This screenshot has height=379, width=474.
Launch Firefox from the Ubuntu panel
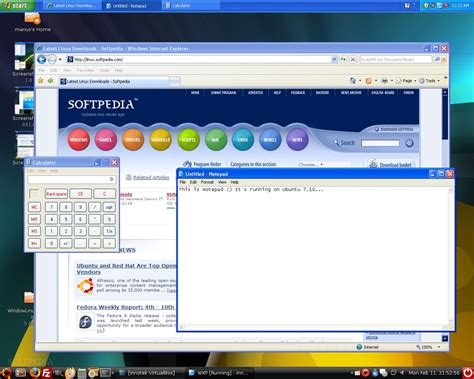coord(35,372)
